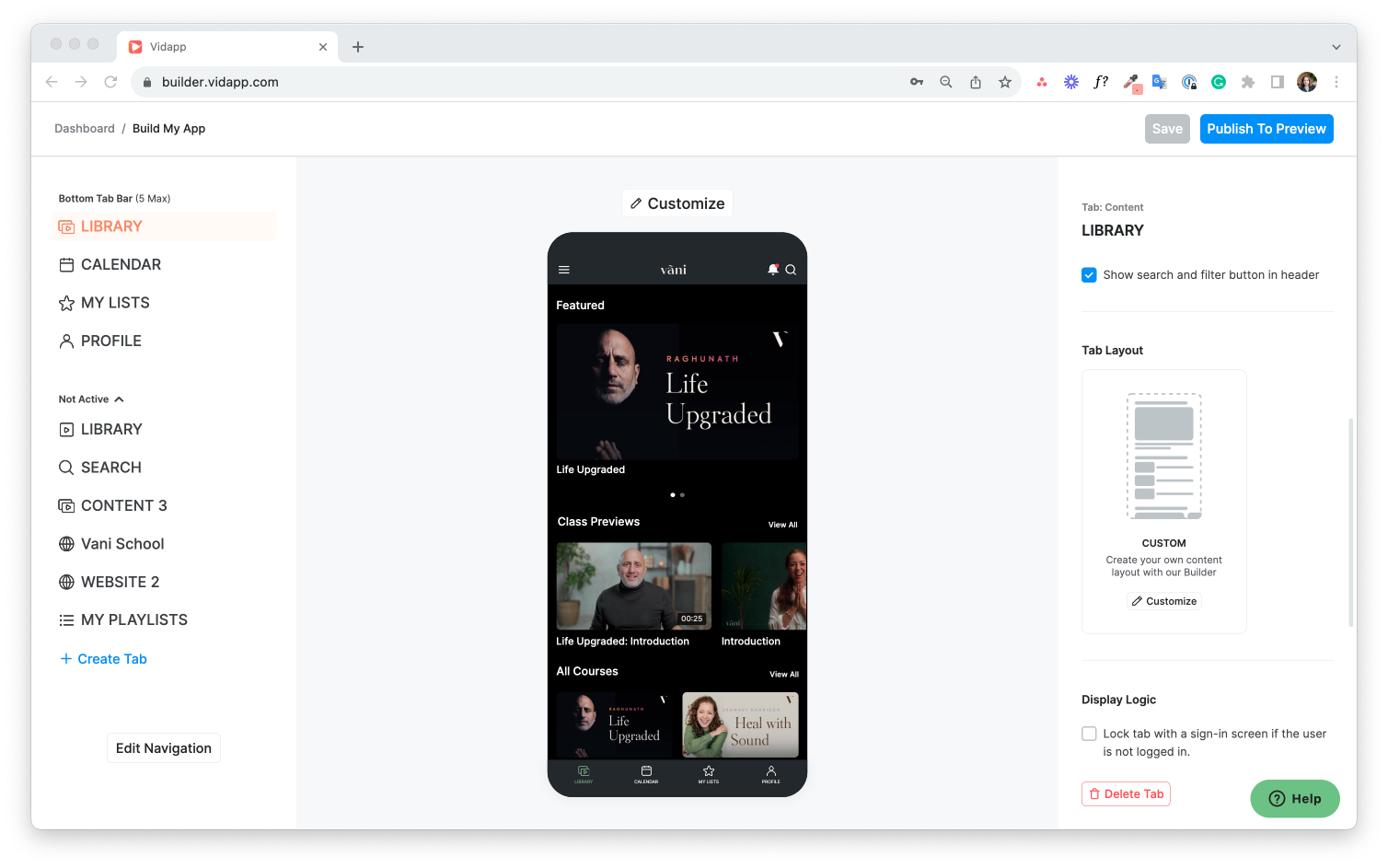
Task: Click the browser reload icon
Action: (110, 82)
